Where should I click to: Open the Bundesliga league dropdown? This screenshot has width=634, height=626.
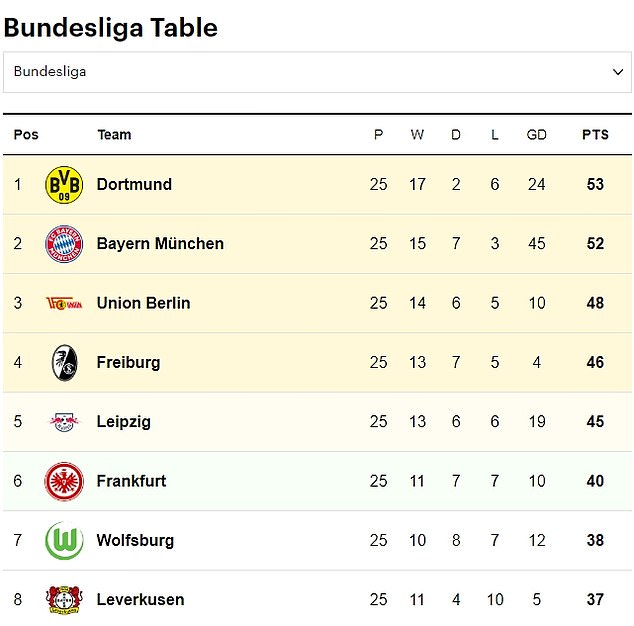[x=317, y=72]
